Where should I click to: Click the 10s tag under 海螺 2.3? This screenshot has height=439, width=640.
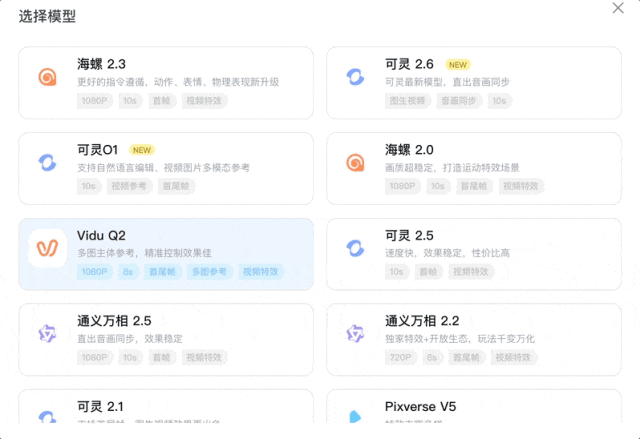pos(130,101)
